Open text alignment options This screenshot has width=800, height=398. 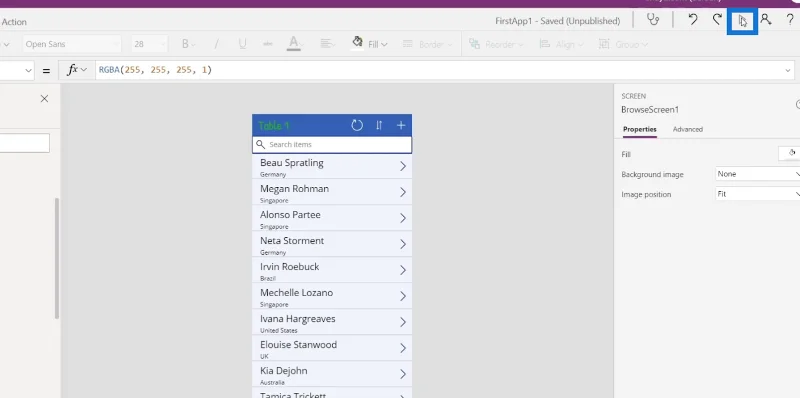coord(328,44)
